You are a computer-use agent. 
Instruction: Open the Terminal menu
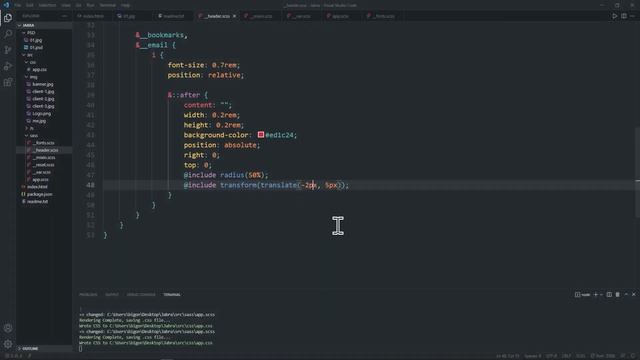(x=108, y=5)
